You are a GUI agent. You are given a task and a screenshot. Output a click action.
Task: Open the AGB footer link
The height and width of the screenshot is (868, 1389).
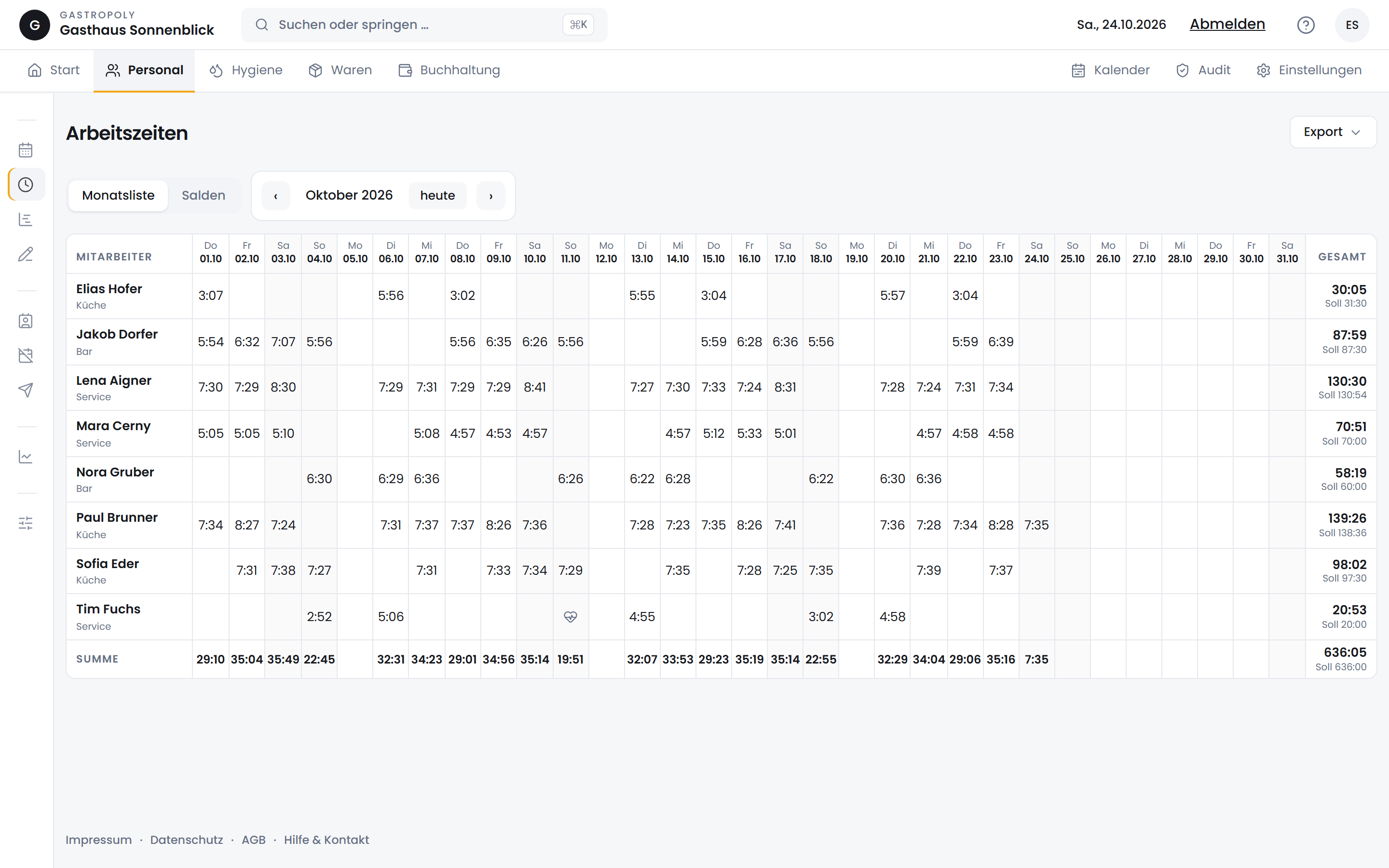point(254,839)
